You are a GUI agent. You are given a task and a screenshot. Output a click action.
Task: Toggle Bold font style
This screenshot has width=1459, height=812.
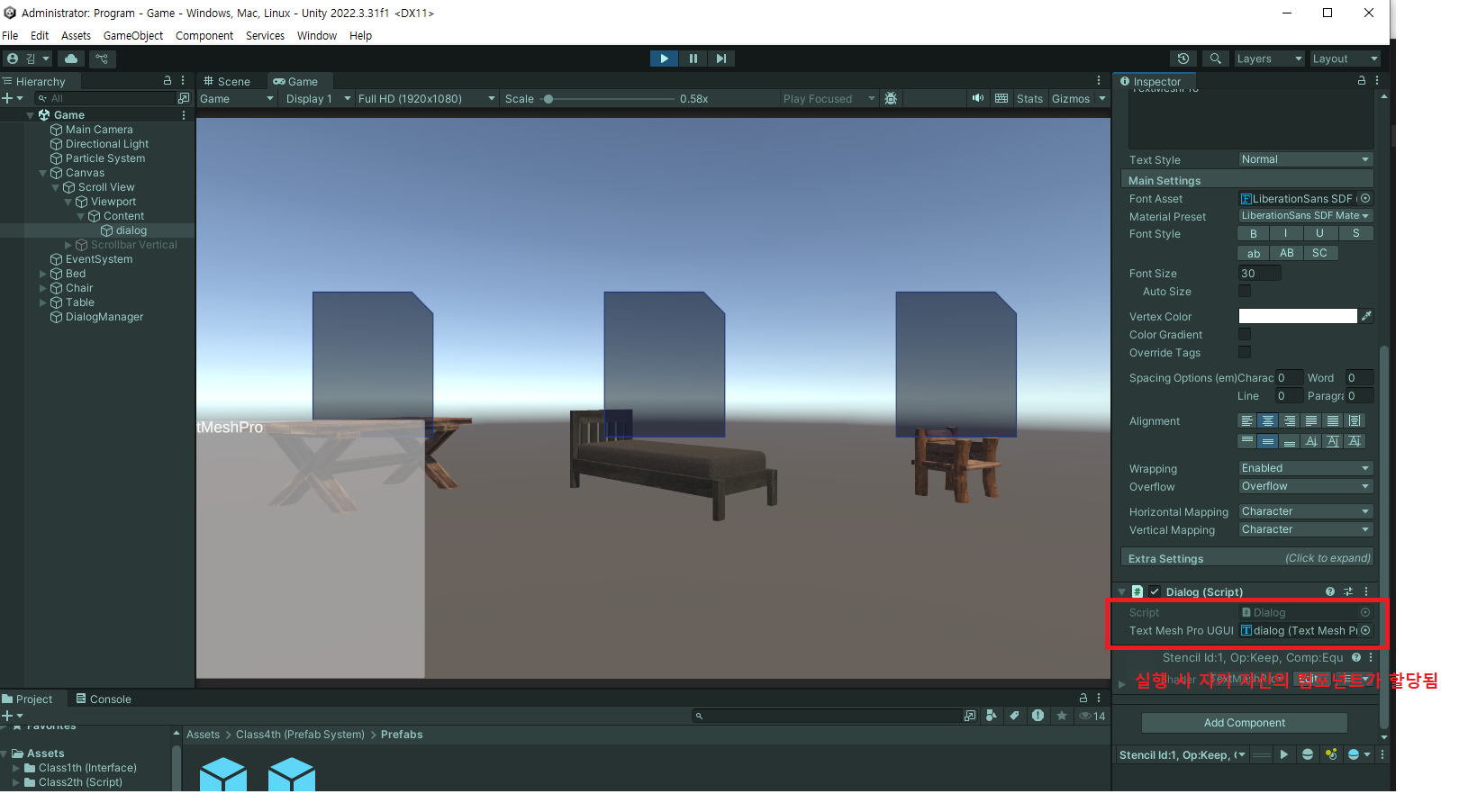click(x=1254, y=233)
